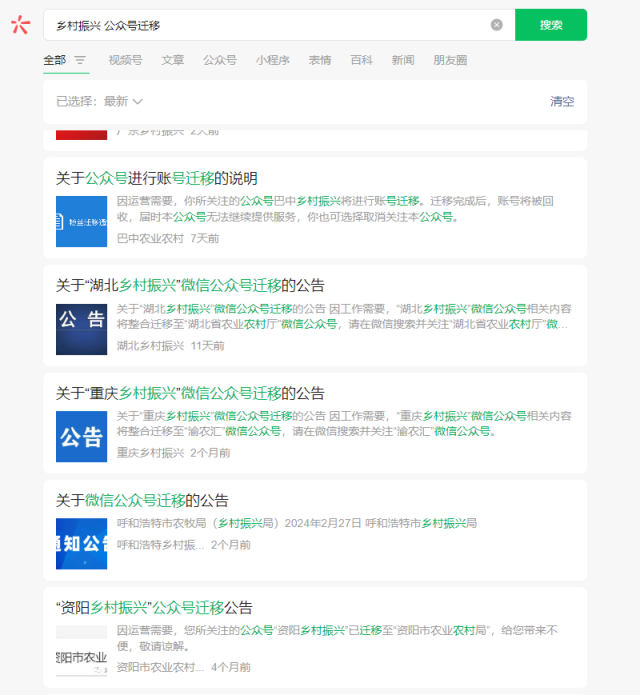Switch to the 朋友圈 tab
640x695 pixels.
pyautogui.click(x=450, y=60)
